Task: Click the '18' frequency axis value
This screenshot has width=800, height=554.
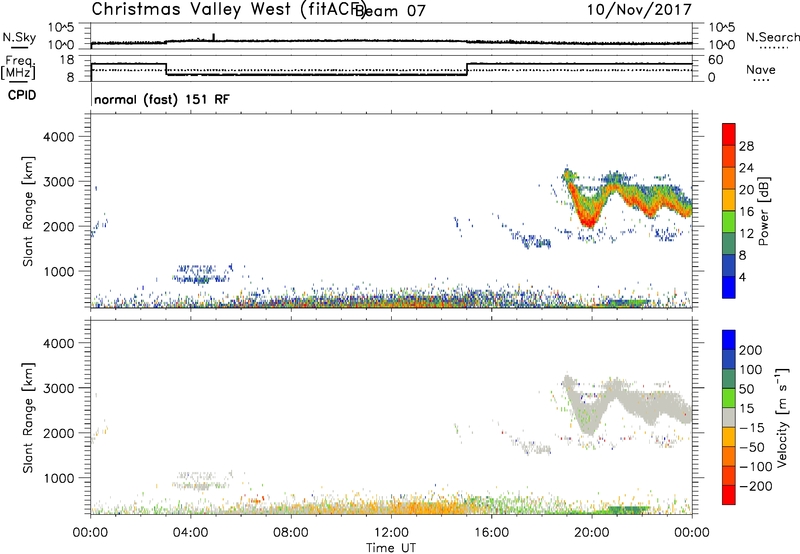Action: tap(68, 60)
